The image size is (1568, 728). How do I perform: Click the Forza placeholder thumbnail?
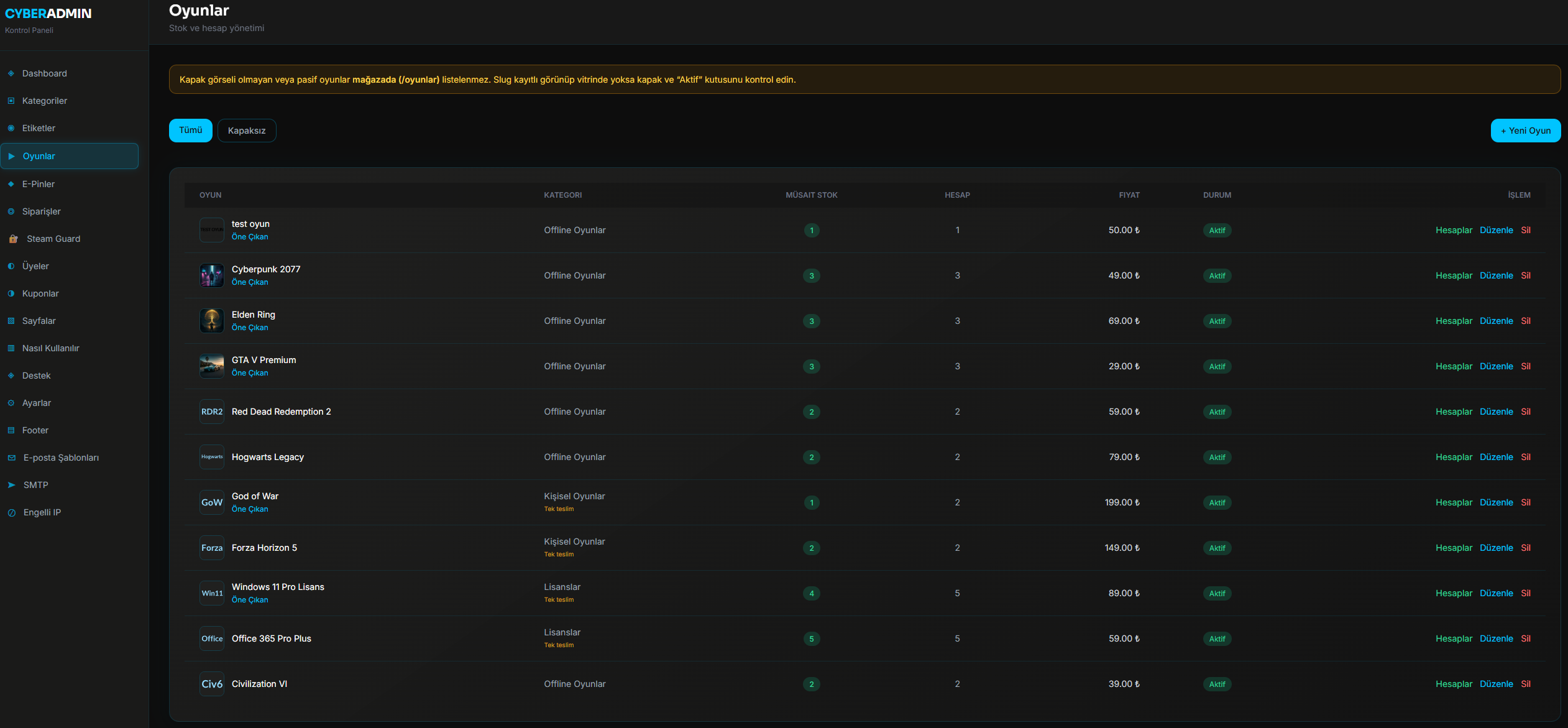212,548
